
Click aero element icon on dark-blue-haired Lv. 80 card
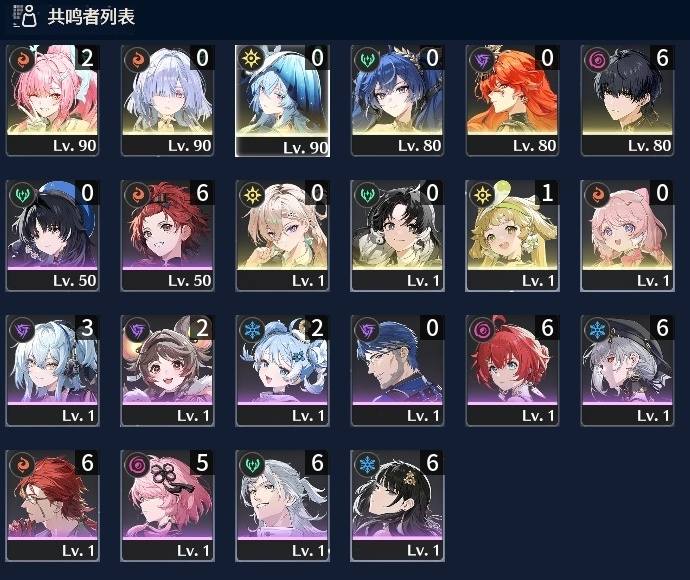coord(367,59)
